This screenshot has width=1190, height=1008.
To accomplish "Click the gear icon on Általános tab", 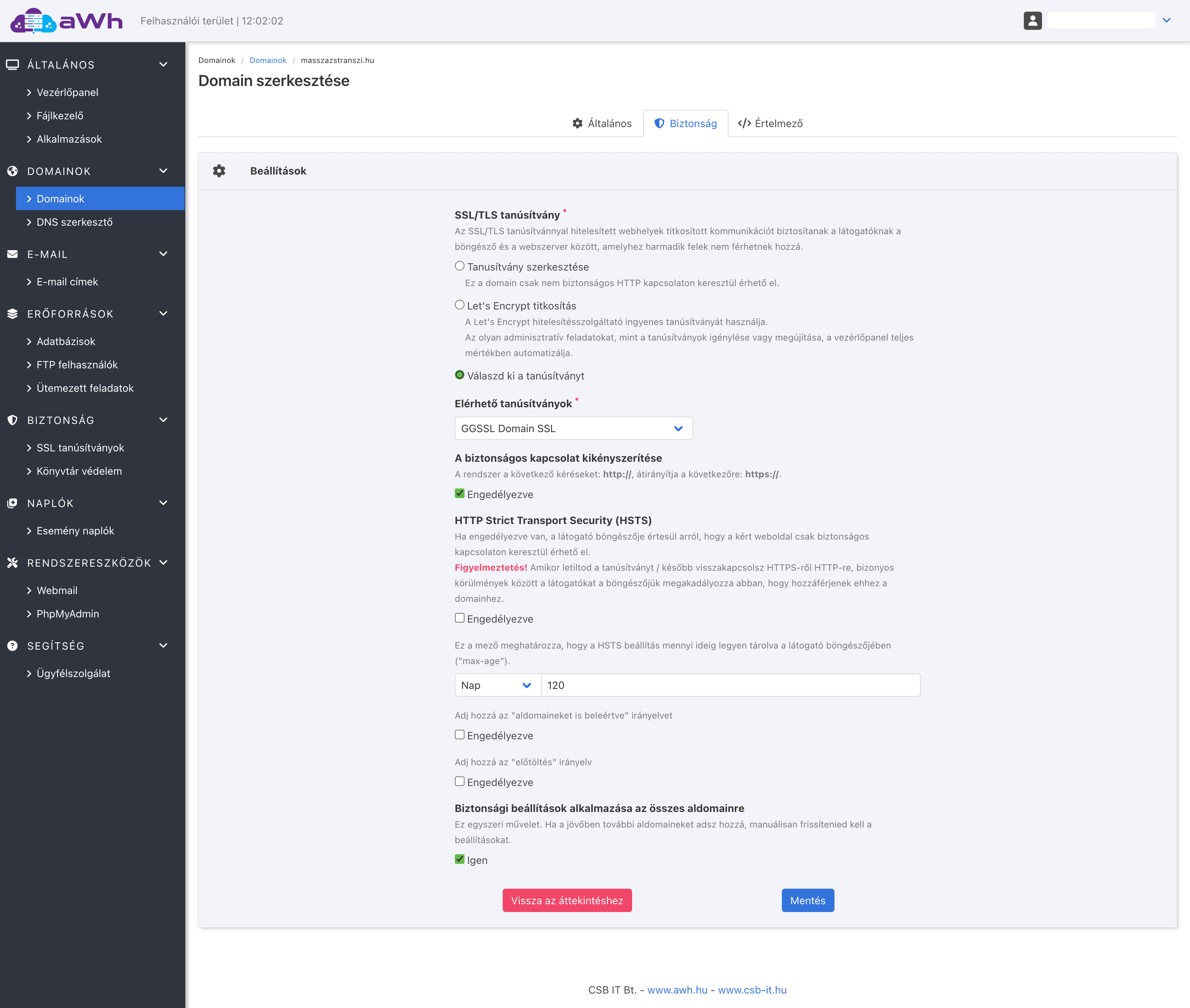I will tap(578, 123).
